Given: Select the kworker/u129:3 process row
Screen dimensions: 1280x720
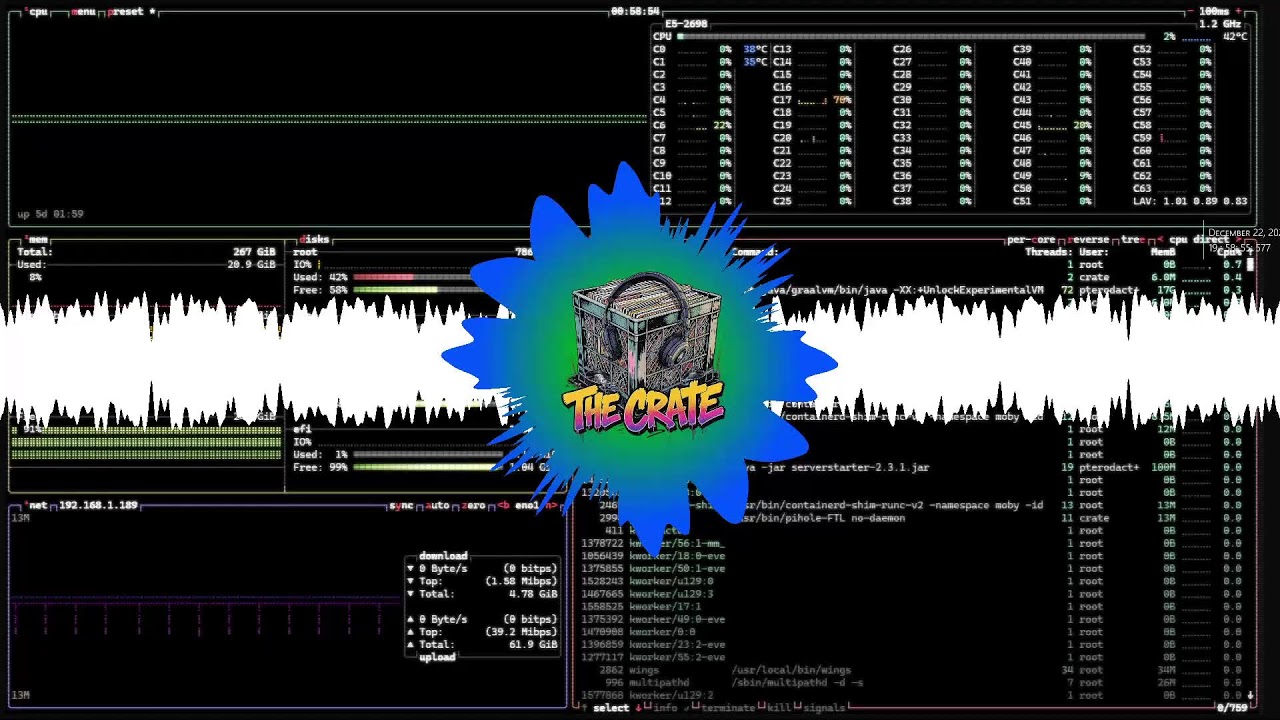Looking at the screenshot, I should tap(913, 594).
